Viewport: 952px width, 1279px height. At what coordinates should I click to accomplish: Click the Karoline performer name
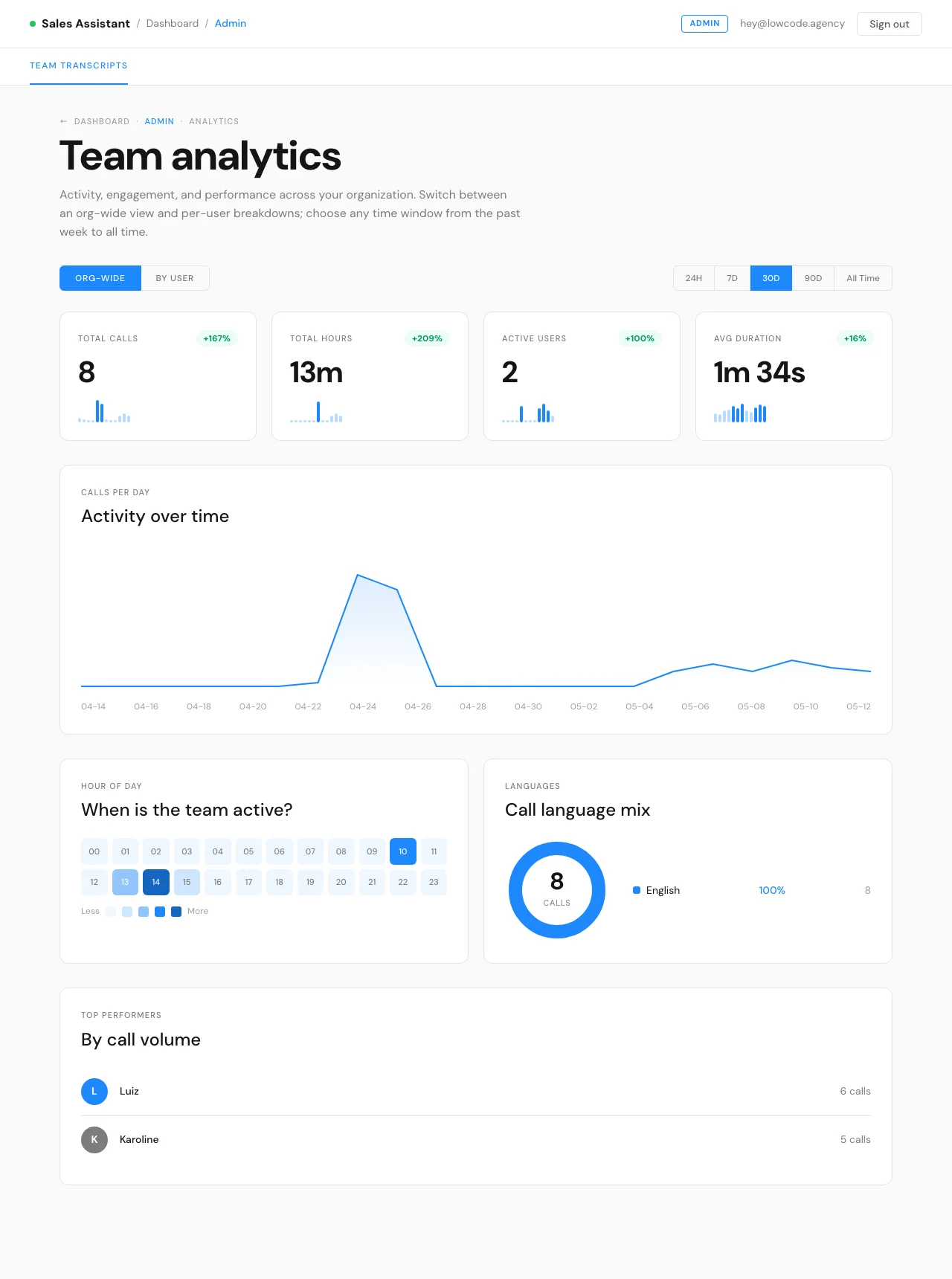tap(139, 1139)
